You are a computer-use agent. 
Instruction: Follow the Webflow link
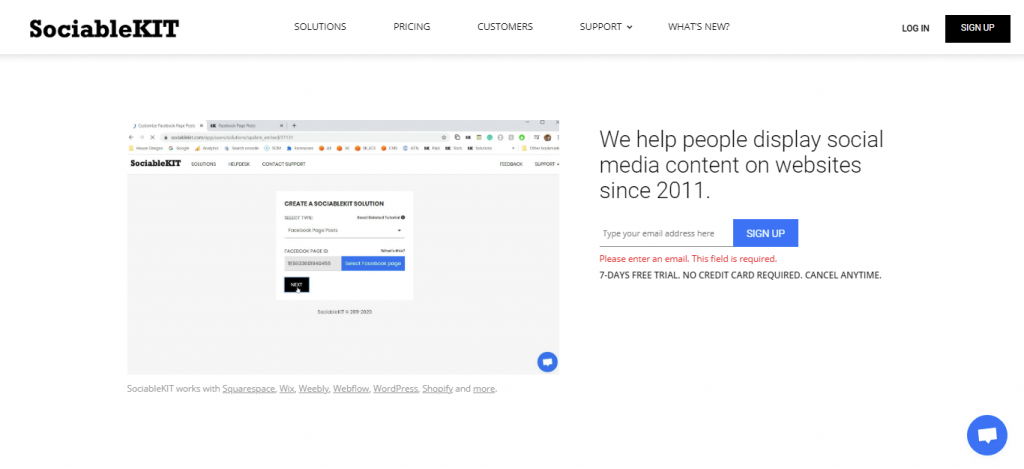[x=351, y=389]
